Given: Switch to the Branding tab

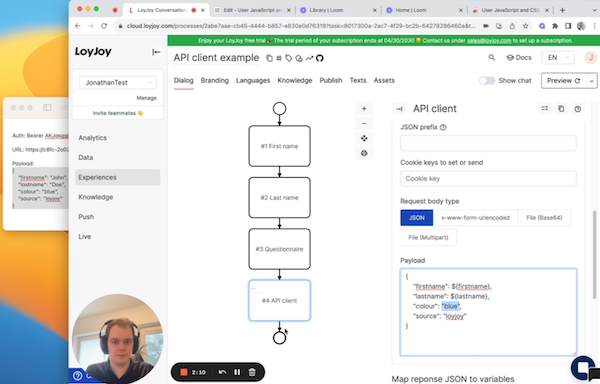Looking at the screenshot, I should (215, 80).
